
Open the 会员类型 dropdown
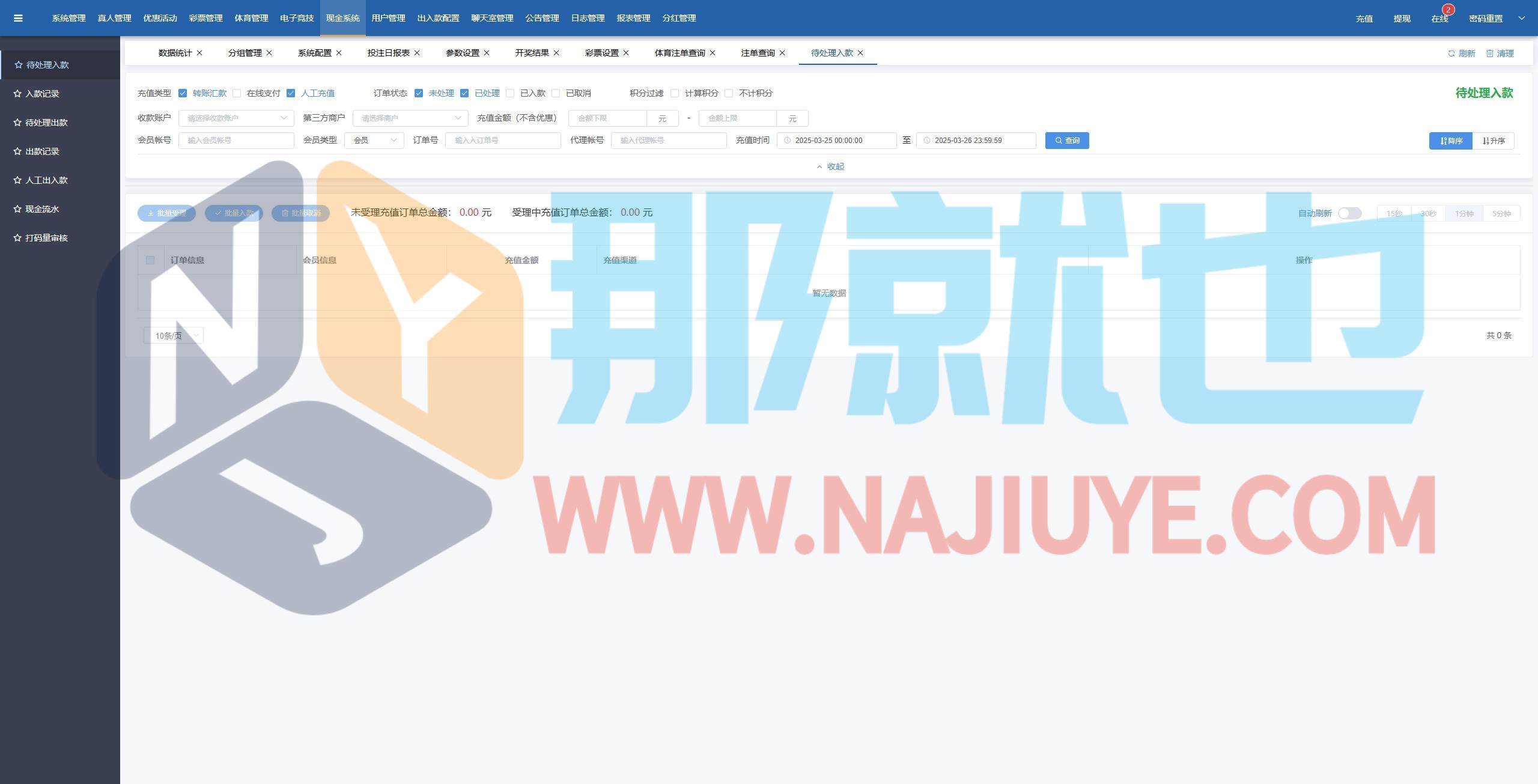click(x=374, y=141)
